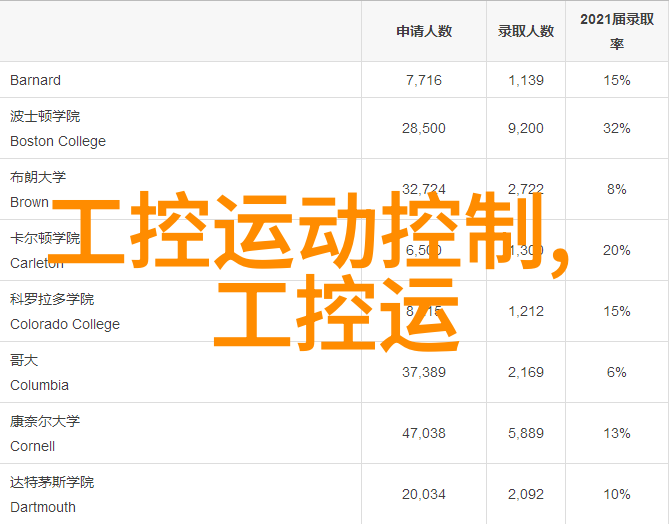Click Dartmouth's 20,034 applicants value
Image resolution: width=670 pixels, height=524 pixels.
(x=424, y=495)
